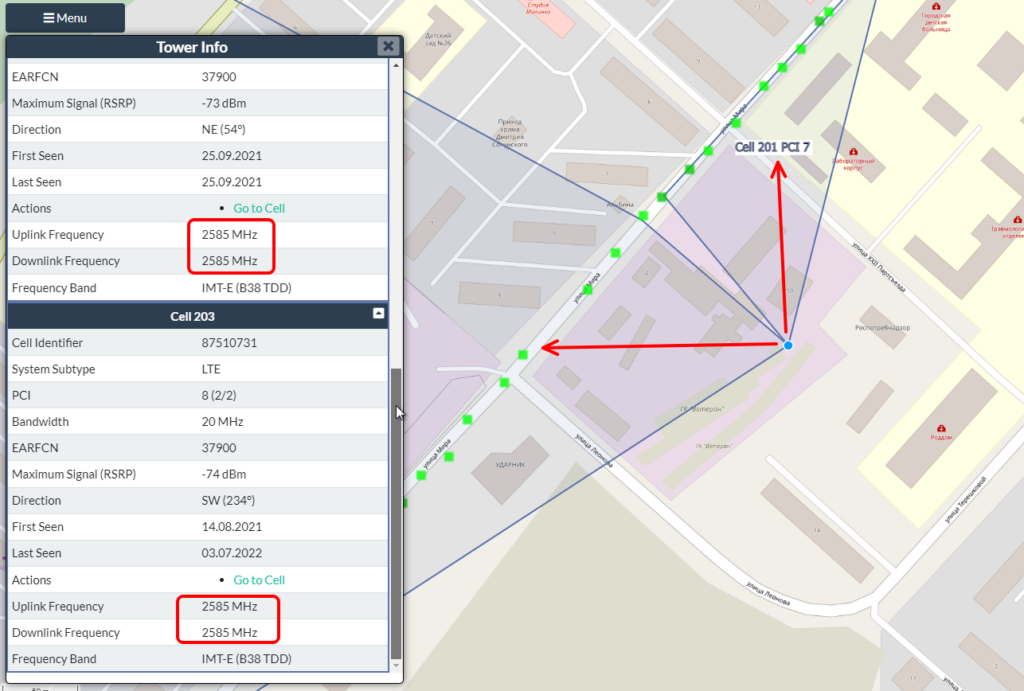Click Maximum Signal value -74 dBm
This screenshot has height=691, width=1024.
coord(224,474)
